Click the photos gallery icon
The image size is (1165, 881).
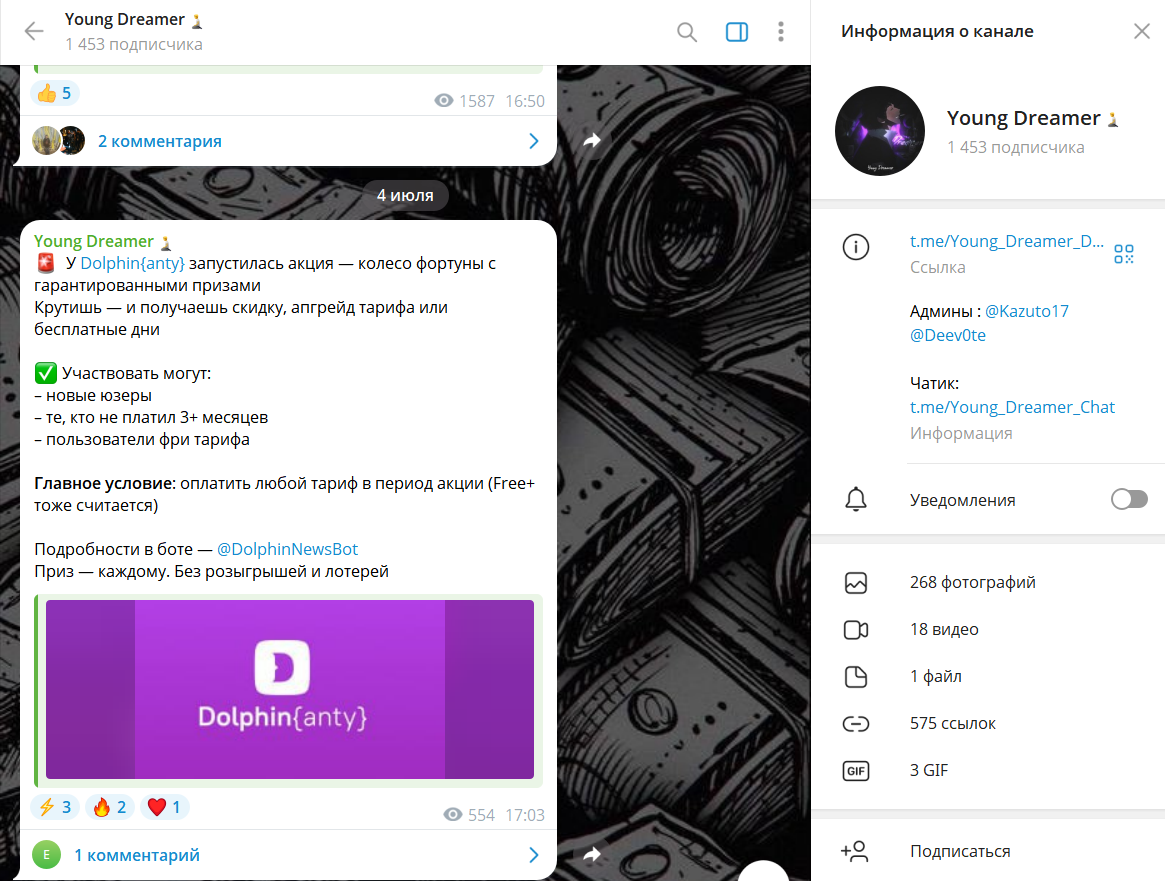tap(856, 583)
